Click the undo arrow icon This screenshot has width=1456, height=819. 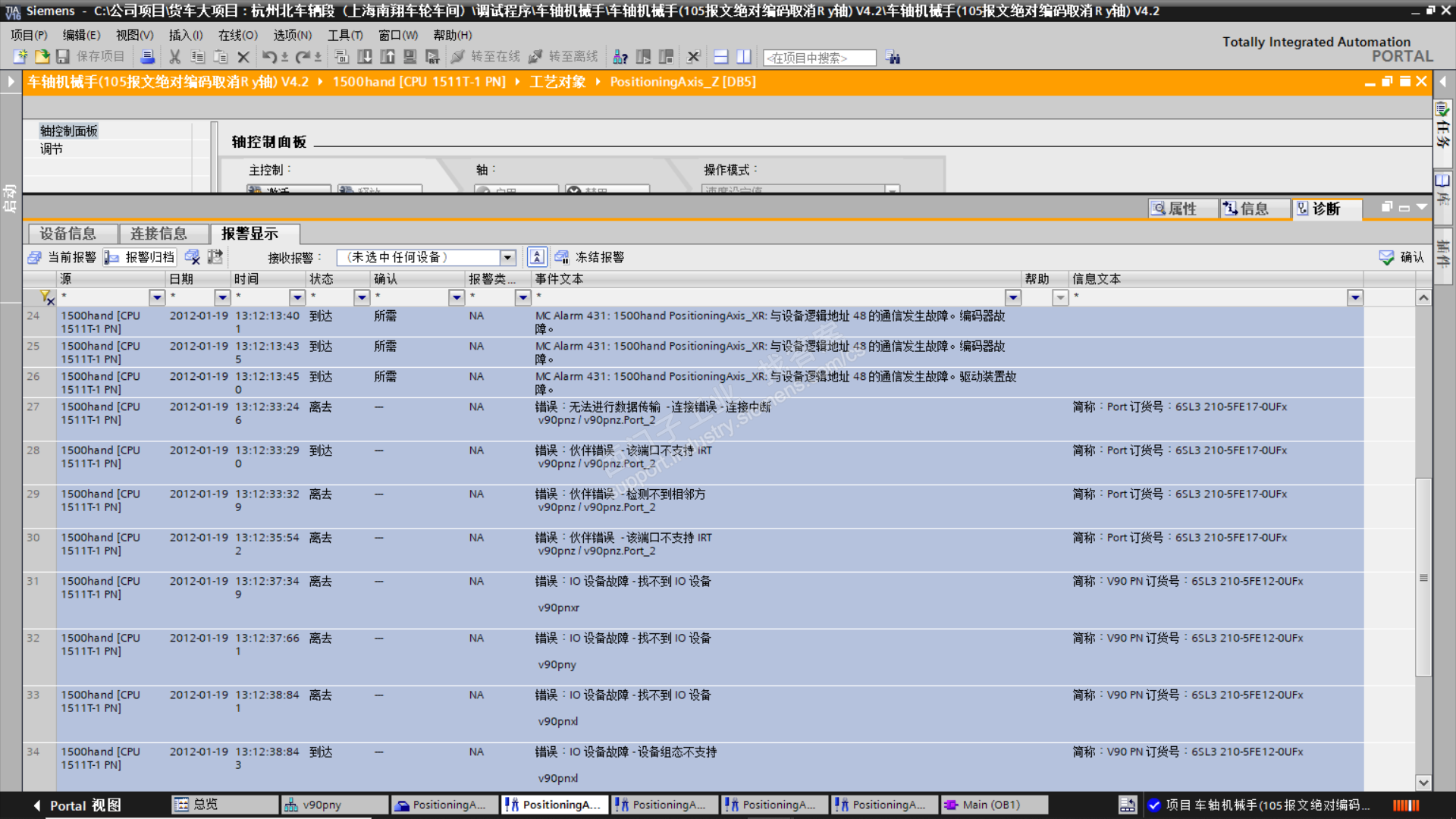(269, 57)
